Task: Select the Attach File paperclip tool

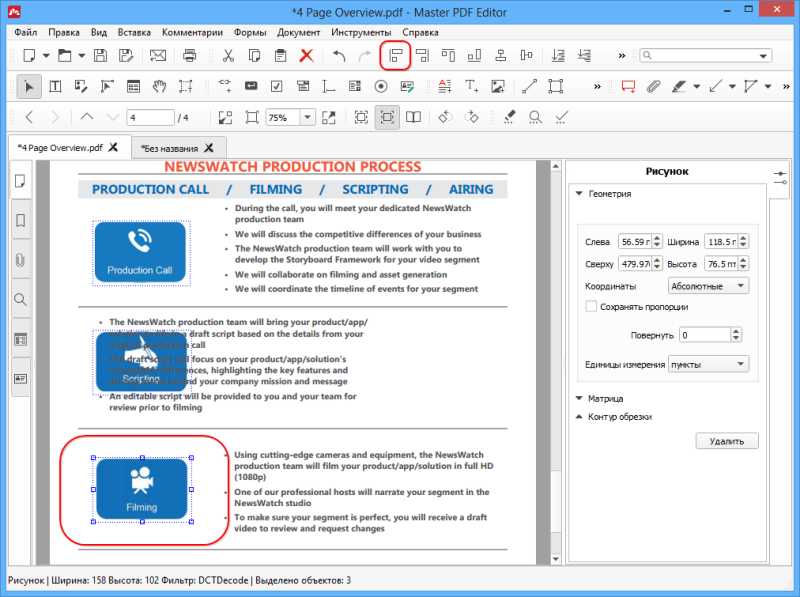Action: [x=653, y=86]
